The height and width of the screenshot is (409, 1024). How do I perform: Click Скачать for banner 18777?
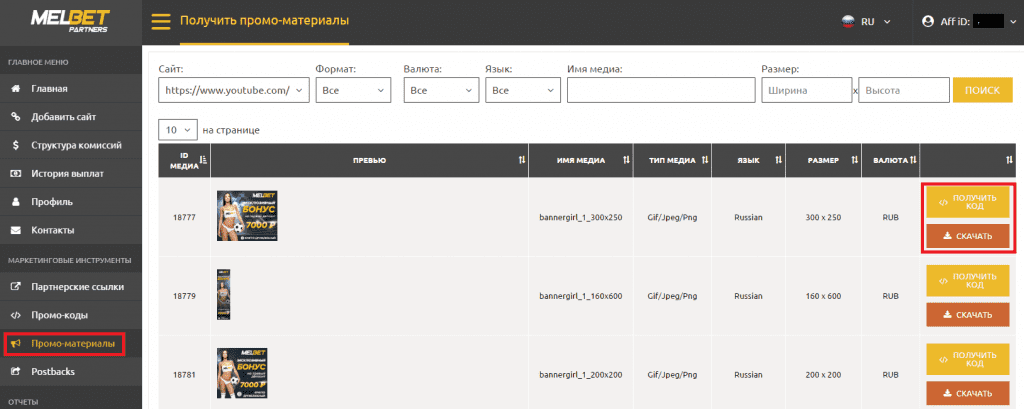tap(968, 236)
